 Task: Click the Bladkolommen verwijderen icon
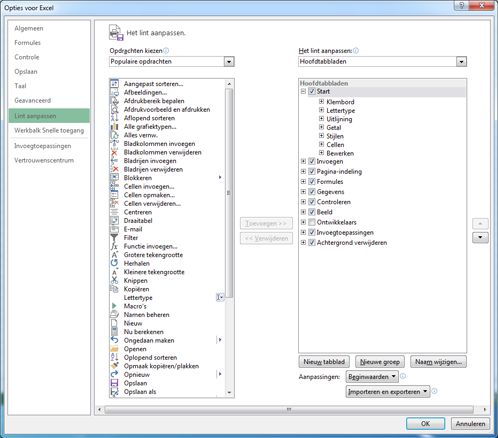114,152
